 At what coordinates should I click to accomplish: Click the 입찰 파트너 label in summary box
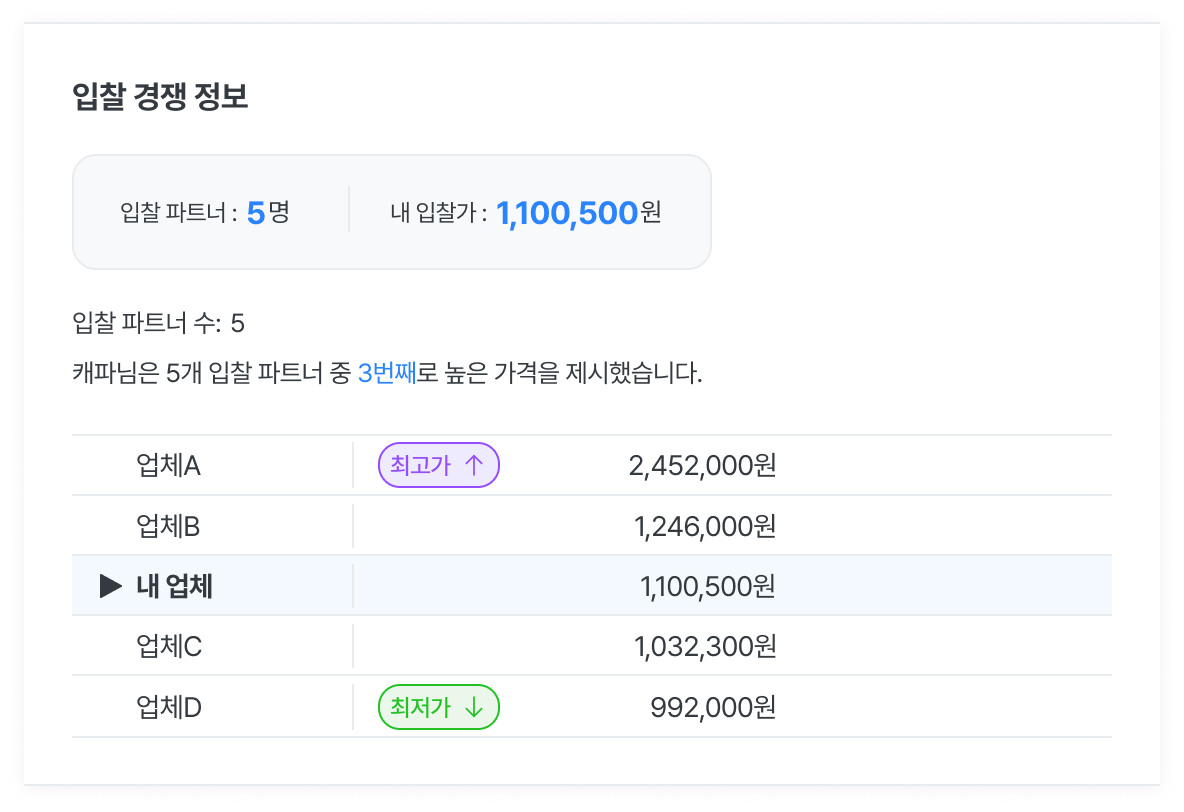click(x=178, y=212)
